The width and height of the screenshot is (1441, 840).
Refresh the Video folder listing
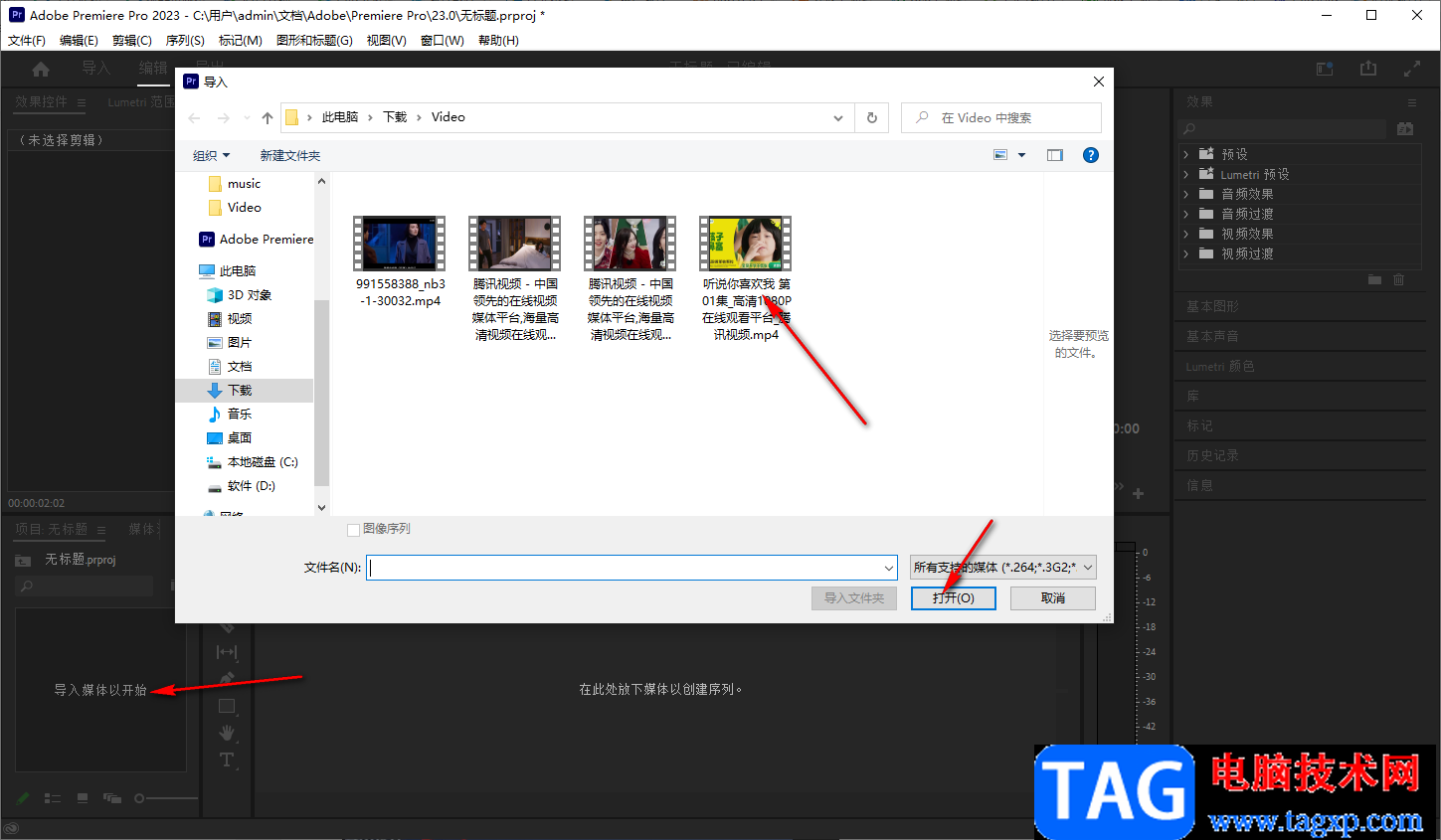[872, 117]
